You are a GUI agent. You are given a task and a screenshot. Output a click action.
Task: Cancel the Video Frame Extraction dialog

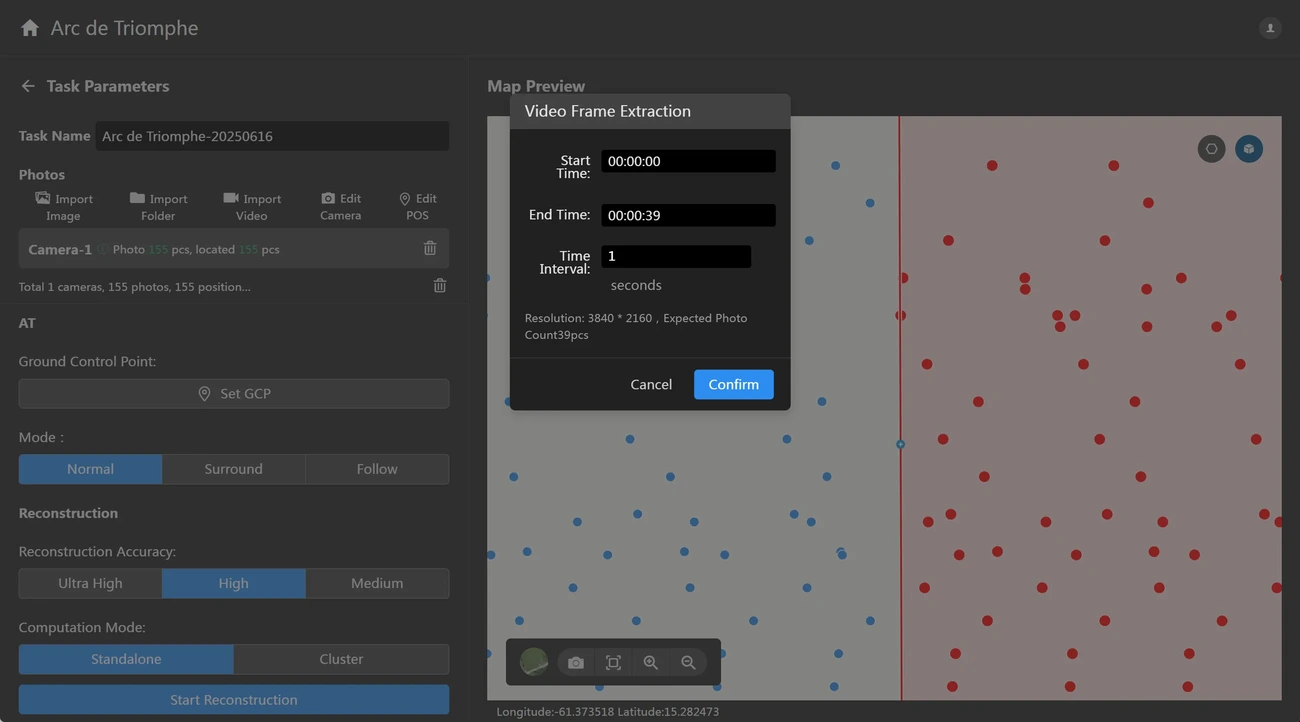point(651,384)
